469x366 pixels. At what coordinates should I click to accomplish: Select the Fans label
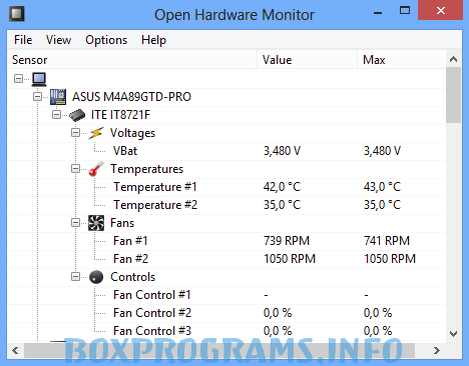tap(122, 223)
